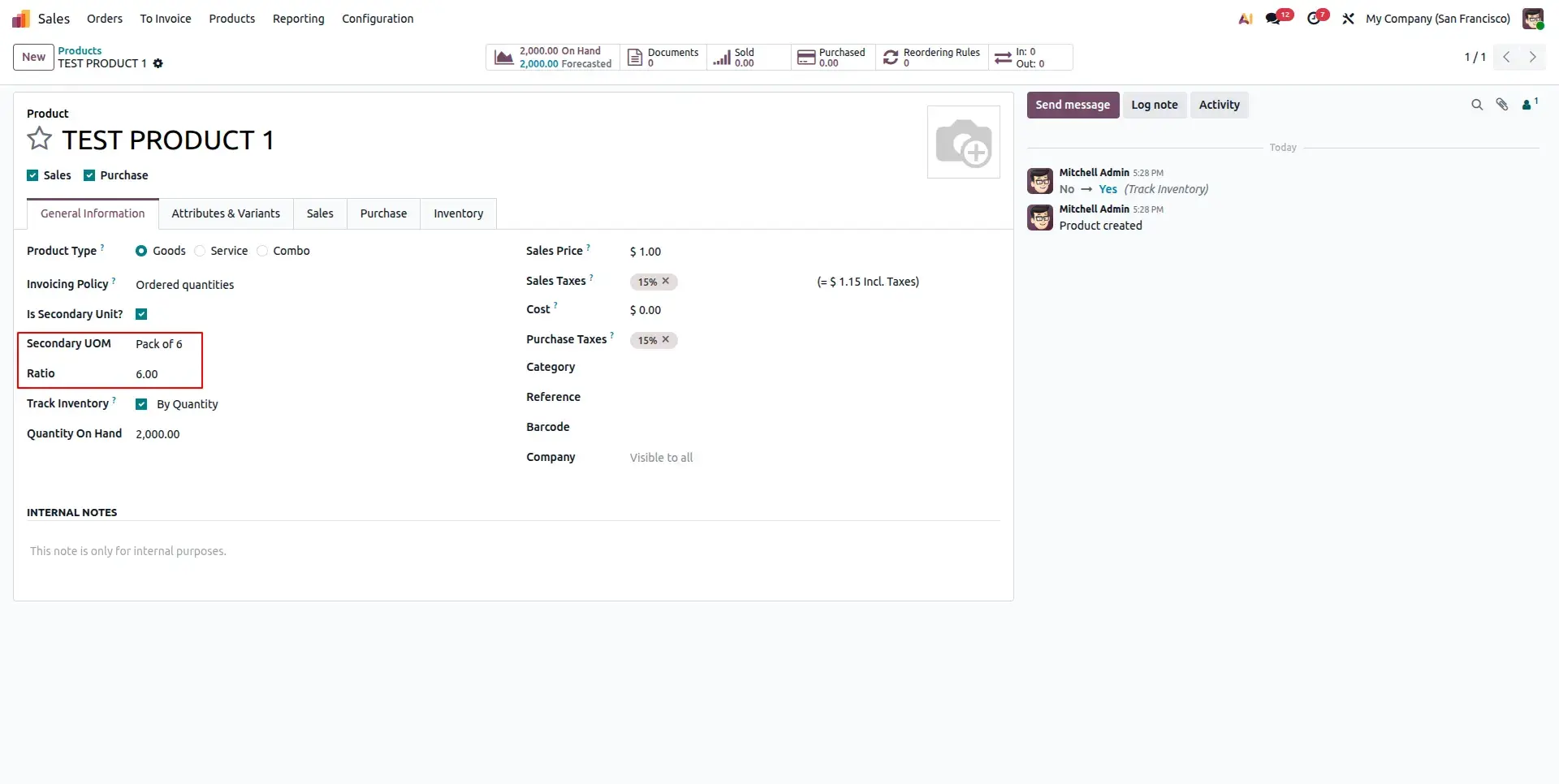Toggle the Purchase checkbox

(x=89, y=175)
